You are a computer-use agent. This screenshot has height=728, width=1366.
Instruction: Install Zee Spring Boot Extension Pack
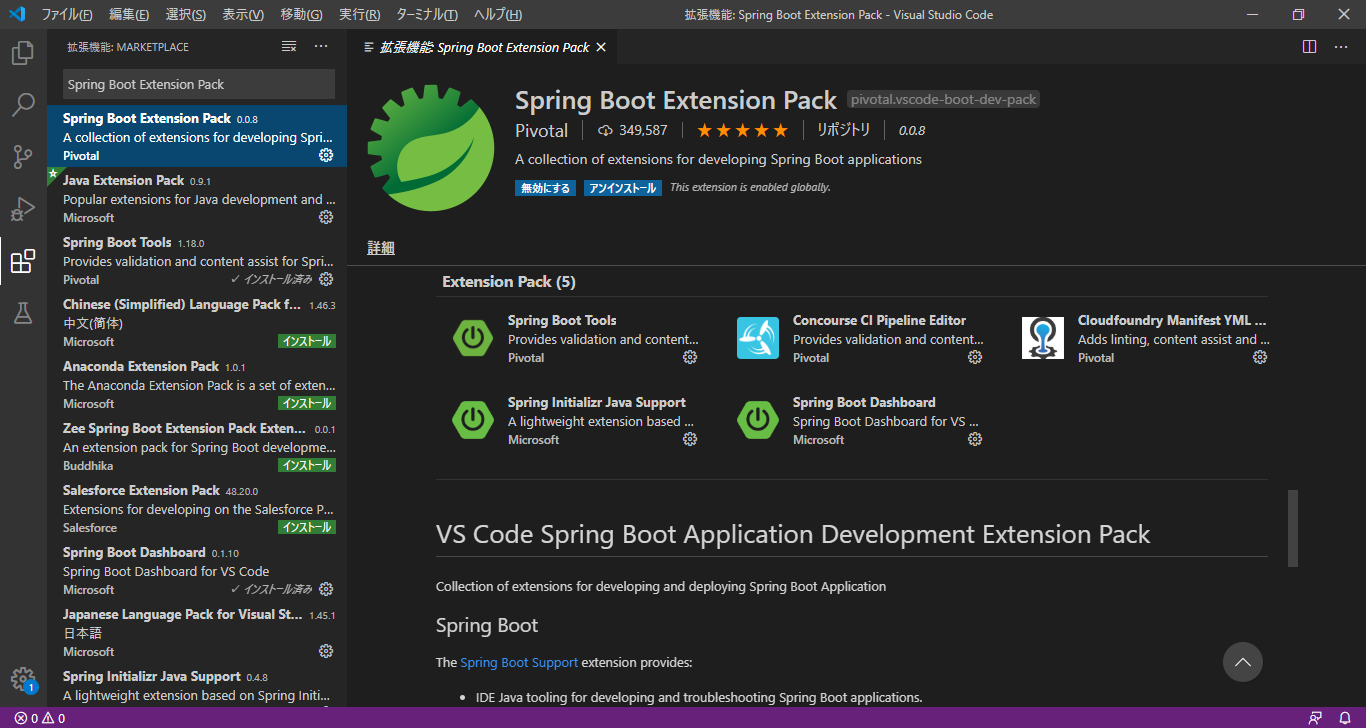click(307, 465)
